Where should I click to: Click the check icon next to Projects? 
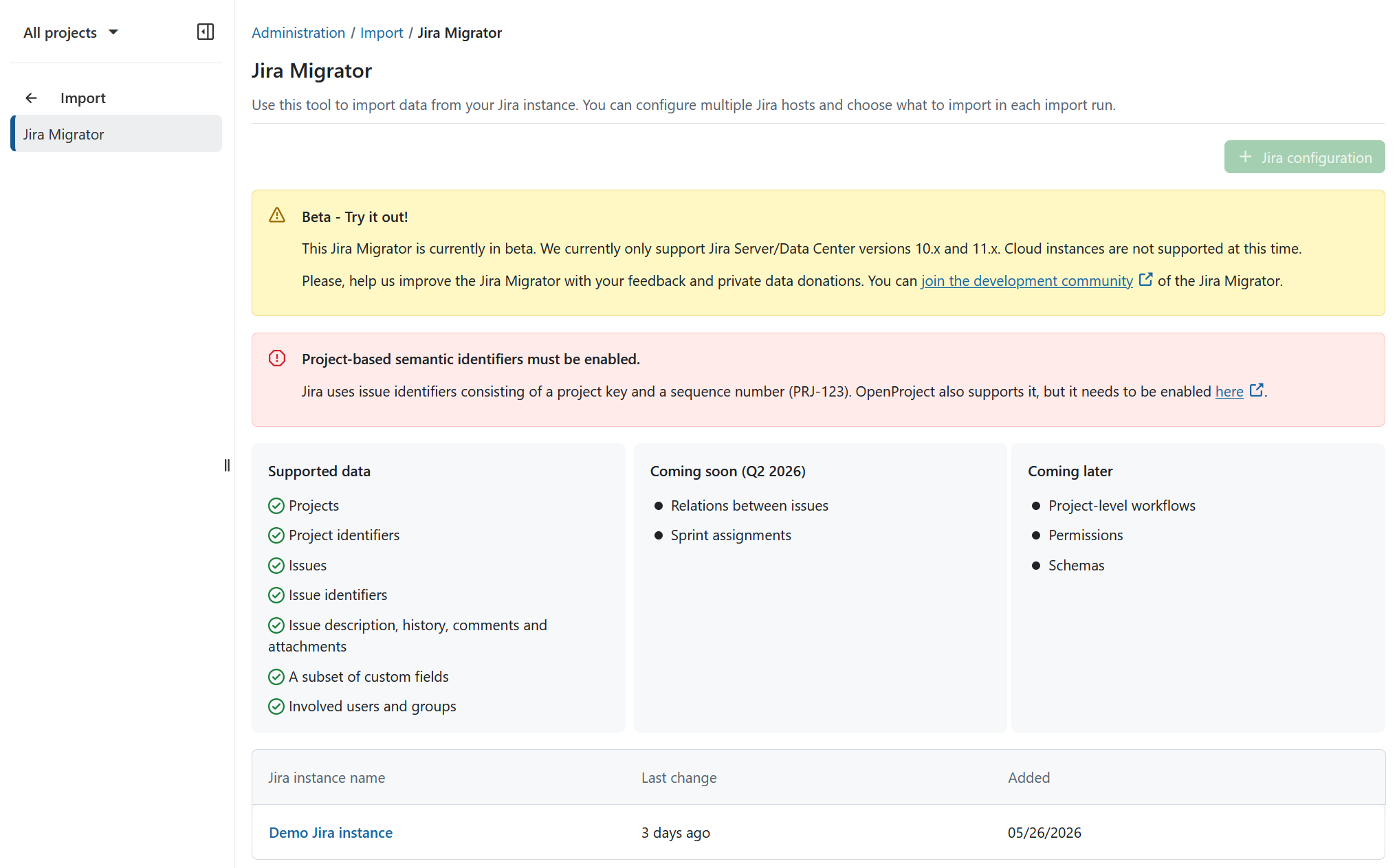pos(276,506)
